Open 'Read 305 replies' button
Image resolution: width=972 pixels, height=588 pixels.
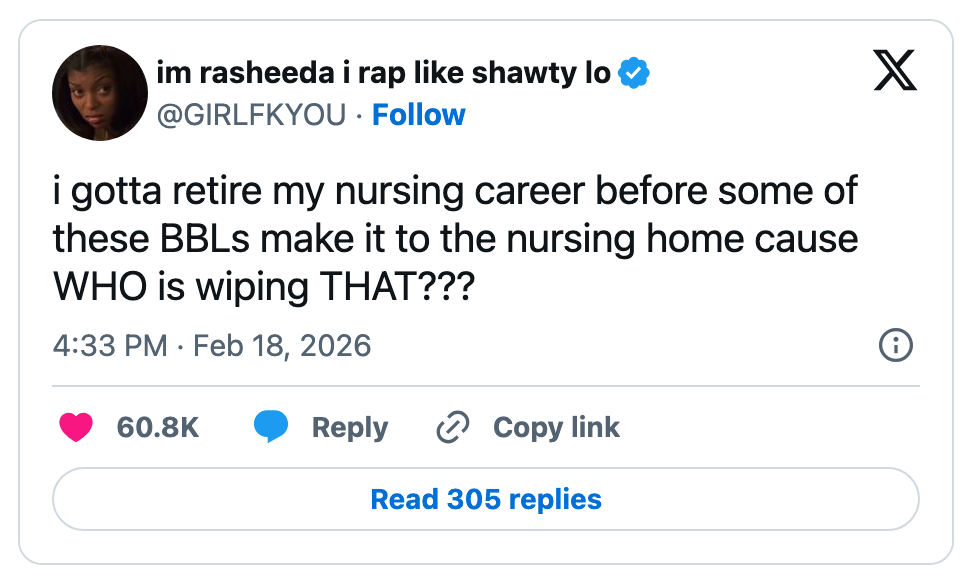click(486, 499)
